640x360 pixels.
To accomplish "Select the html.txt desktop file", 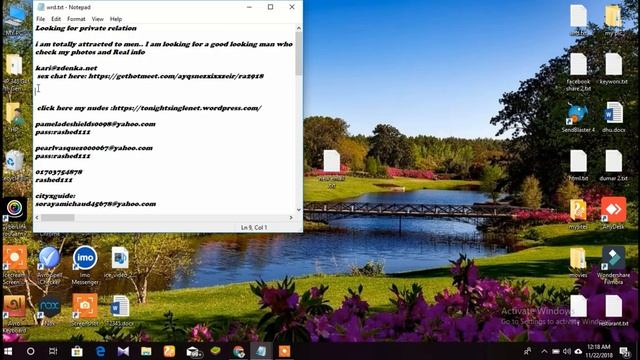I will (578, 165).
